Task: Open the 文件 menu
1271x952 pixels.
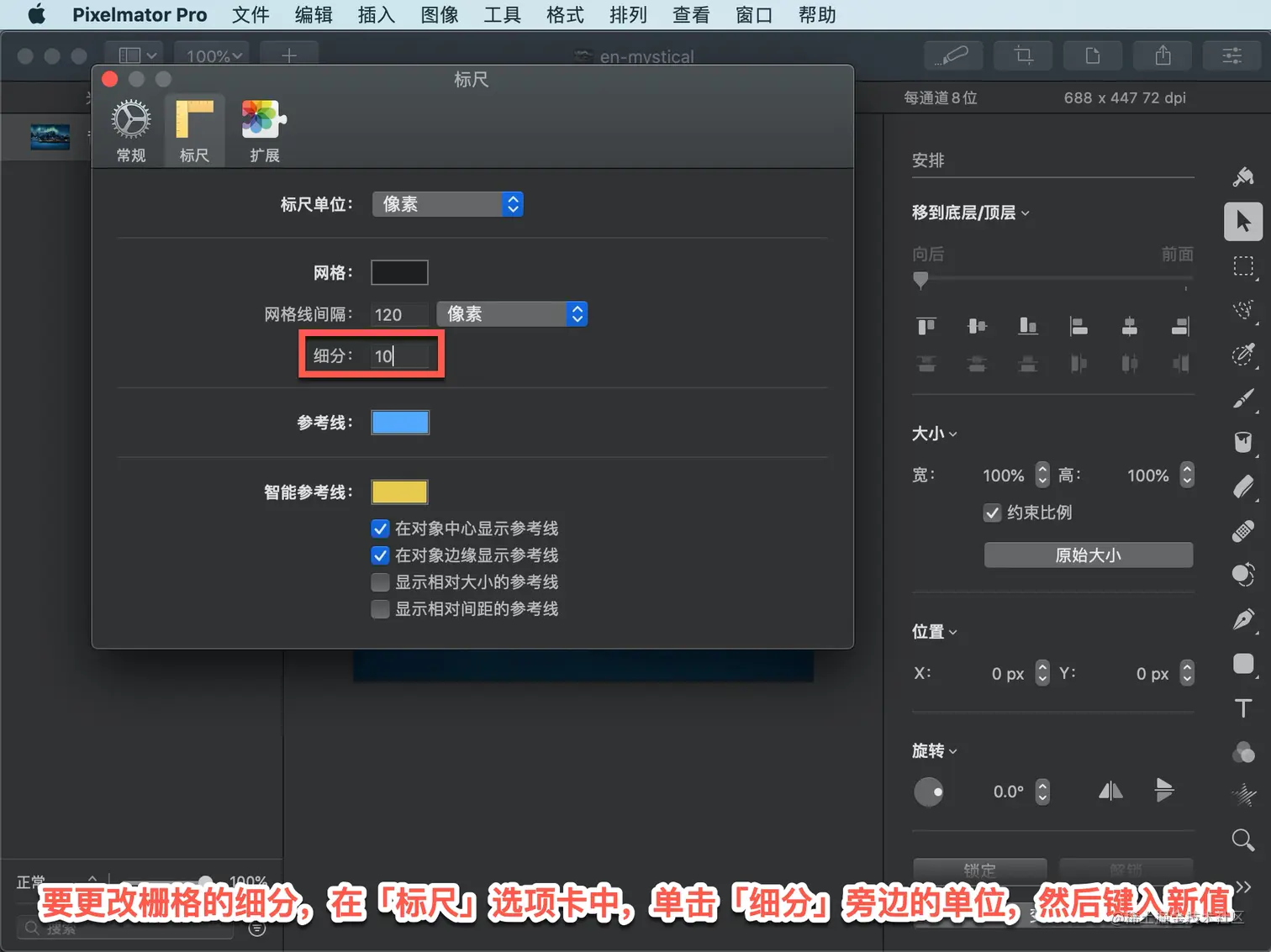Action: click(x=251, y=15)
